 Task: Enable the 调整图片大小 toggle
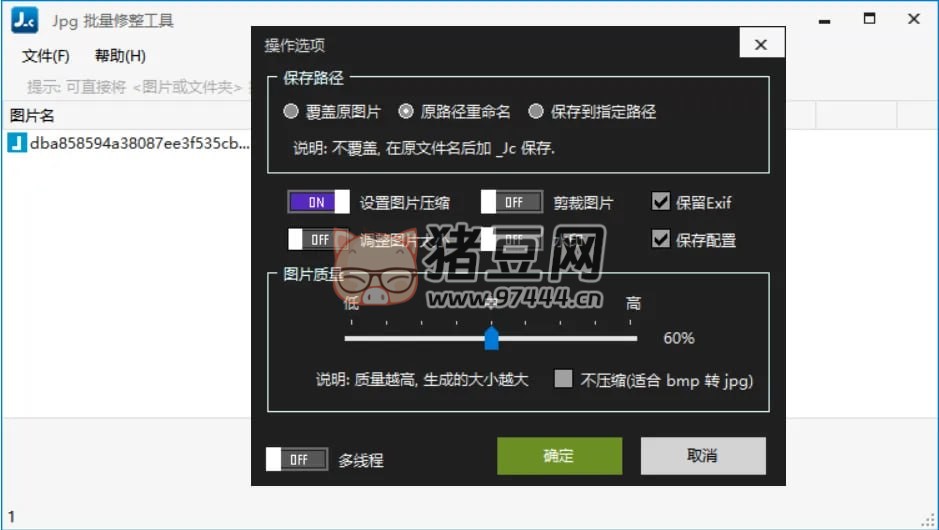(x=318, y=240)
